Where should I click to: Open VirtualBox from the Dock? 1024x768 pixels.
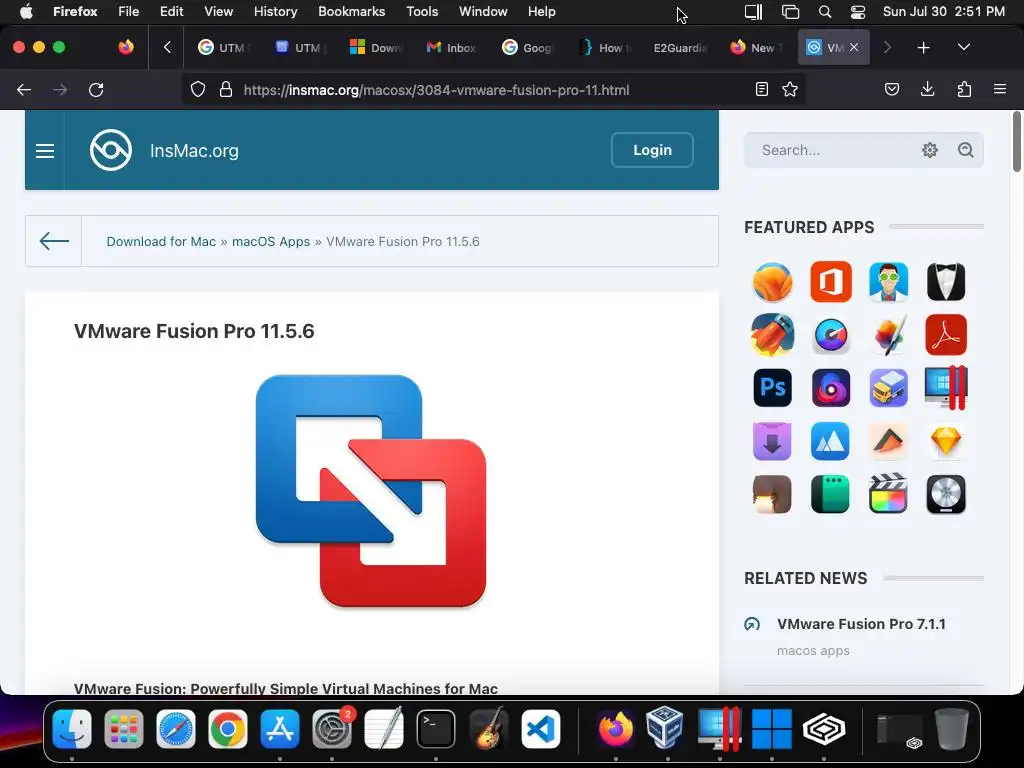pos(664,727)
